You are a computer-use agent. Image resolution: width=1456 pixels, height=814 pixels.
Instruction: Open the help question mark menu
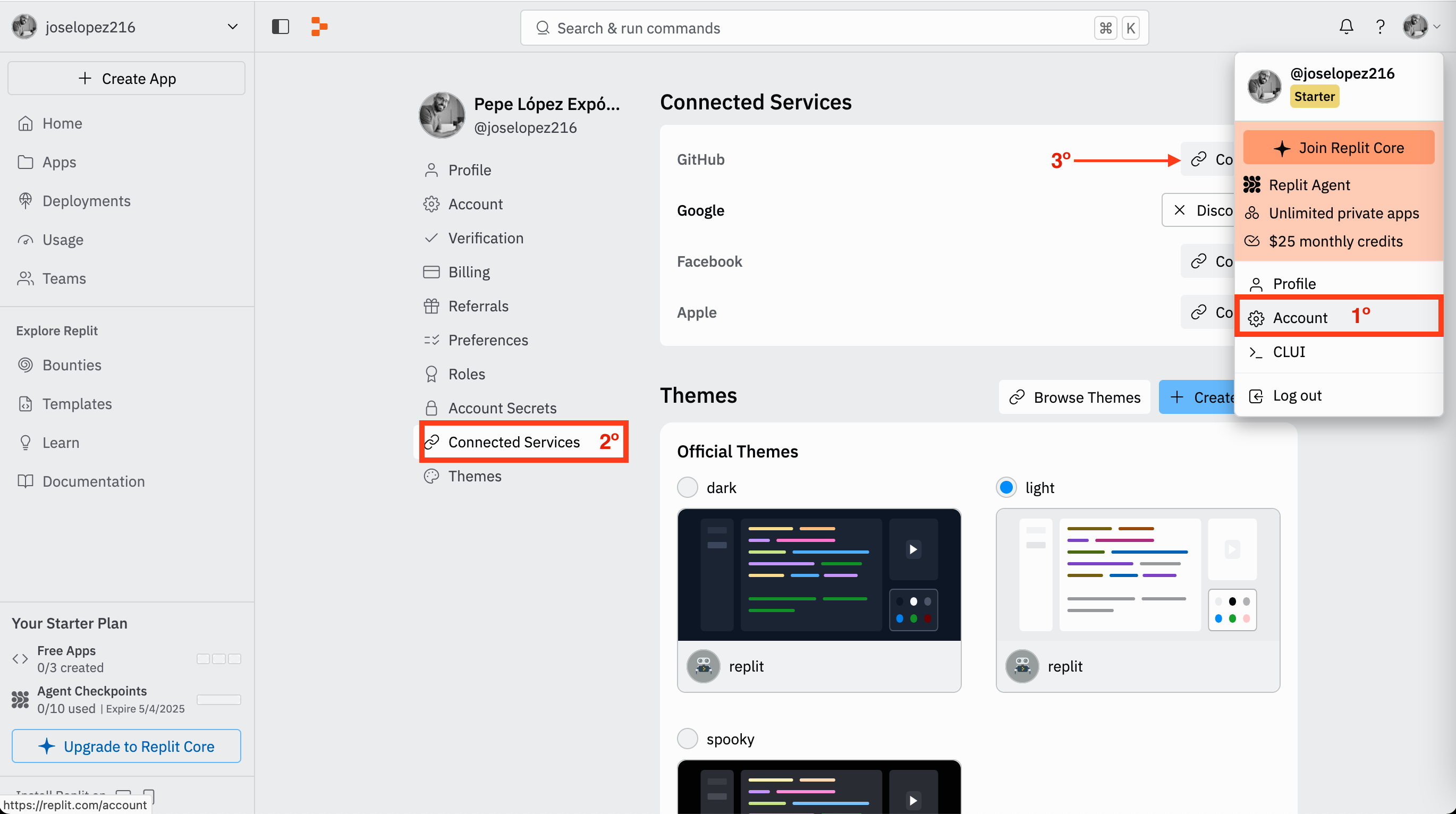pos(1379,27)
